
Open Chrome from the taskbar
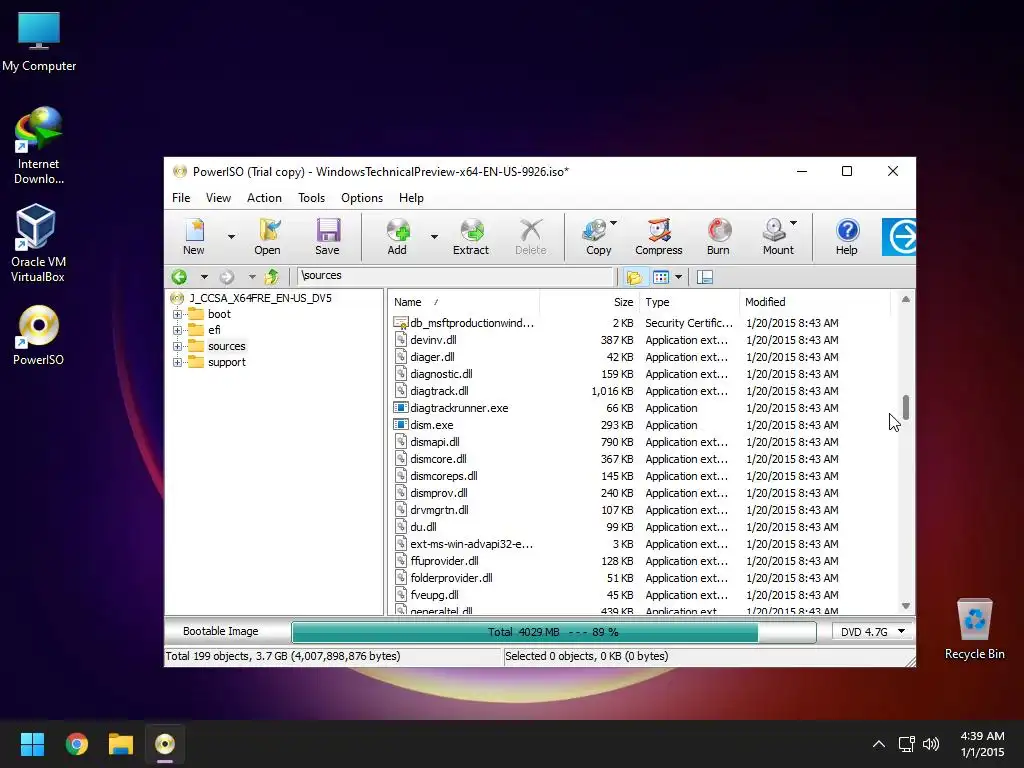click(x=76, y=744)
